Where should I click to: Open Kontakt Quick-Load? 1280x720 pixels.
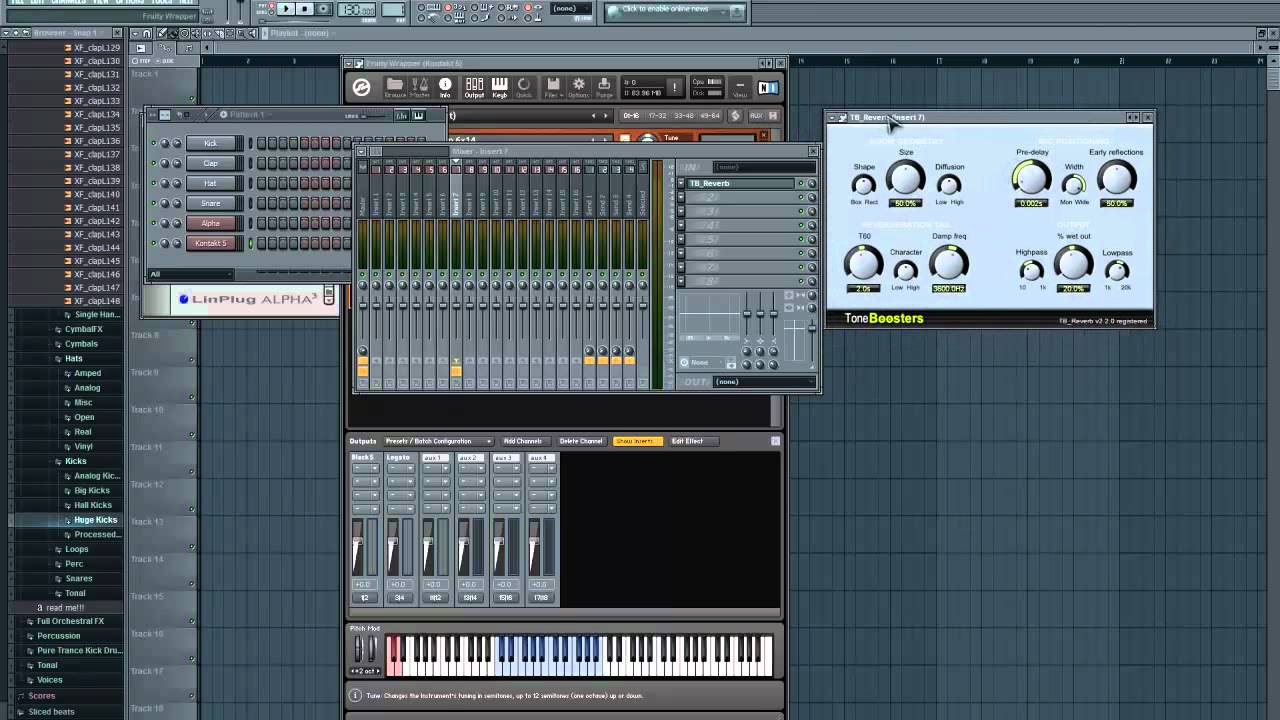click(524, 88)
